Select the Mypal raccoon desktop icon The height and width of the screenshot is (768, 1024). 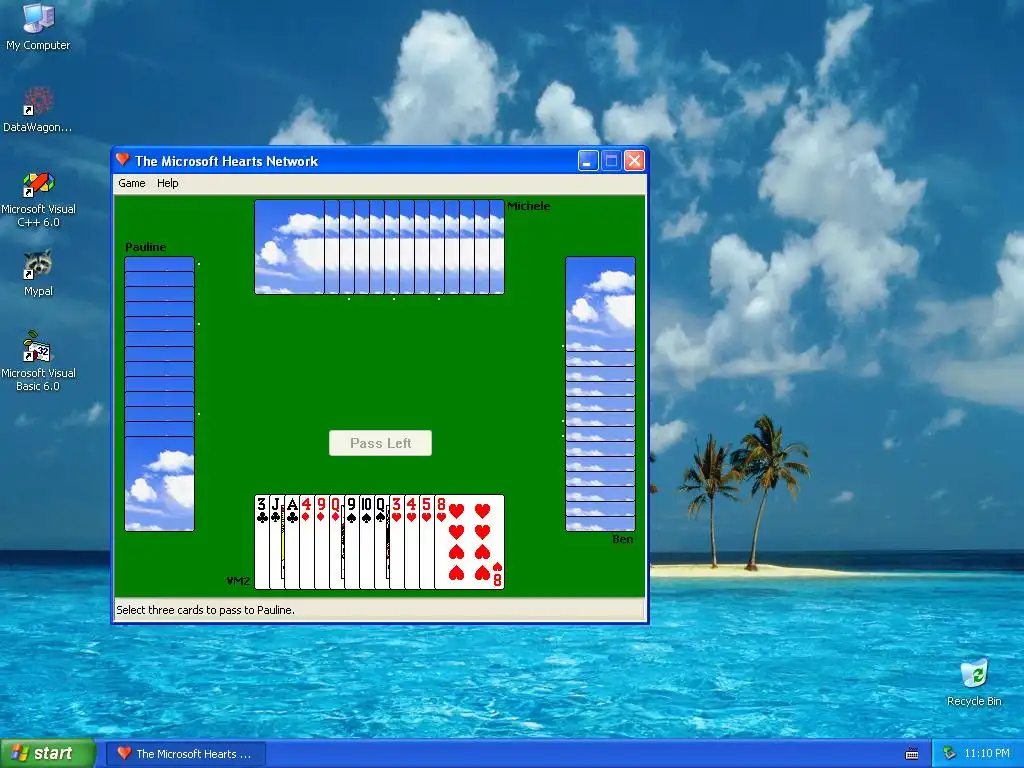click(38, 274)
